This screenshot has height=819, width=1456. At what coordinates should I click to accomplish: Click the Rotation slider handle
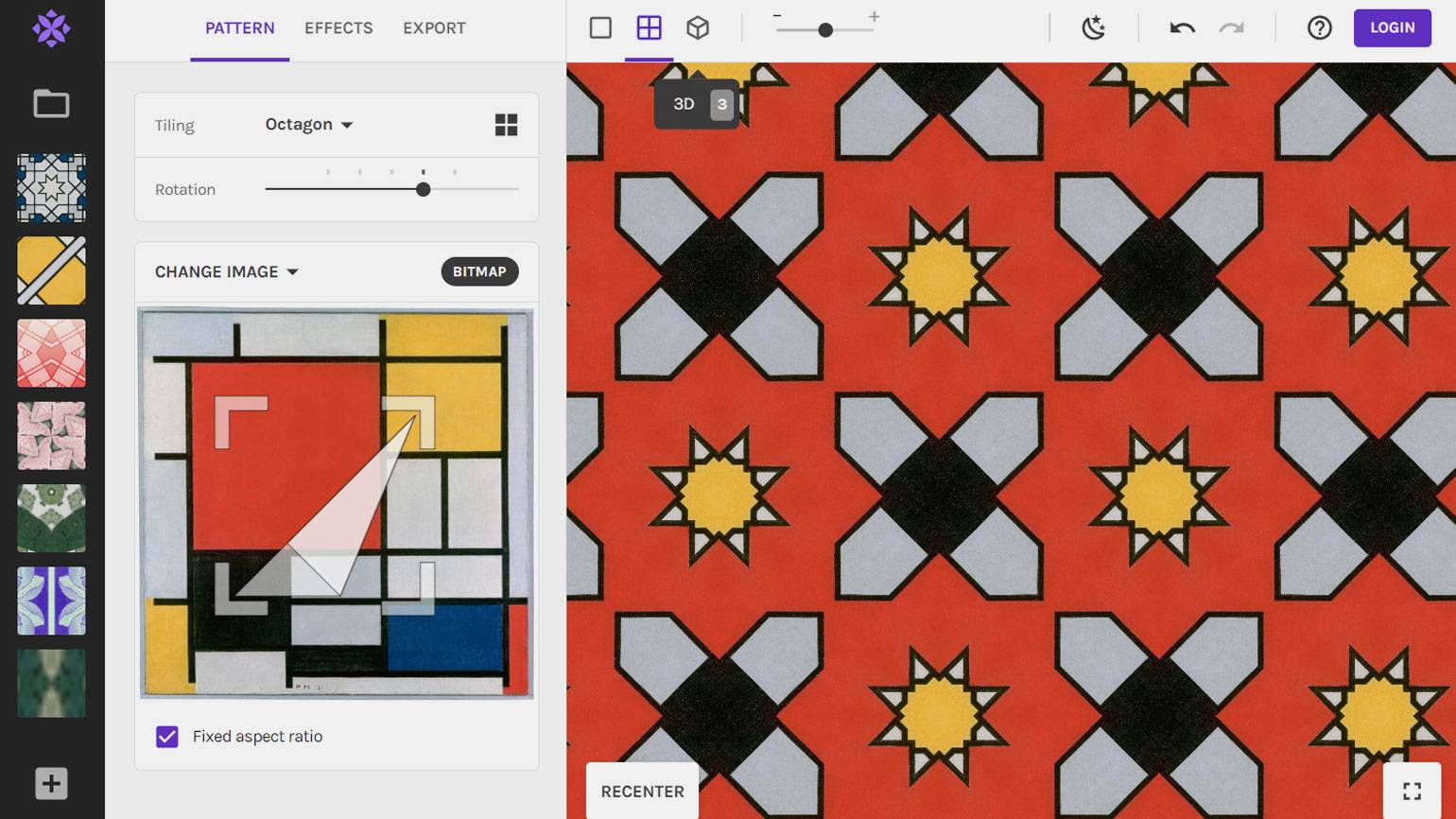424,189
